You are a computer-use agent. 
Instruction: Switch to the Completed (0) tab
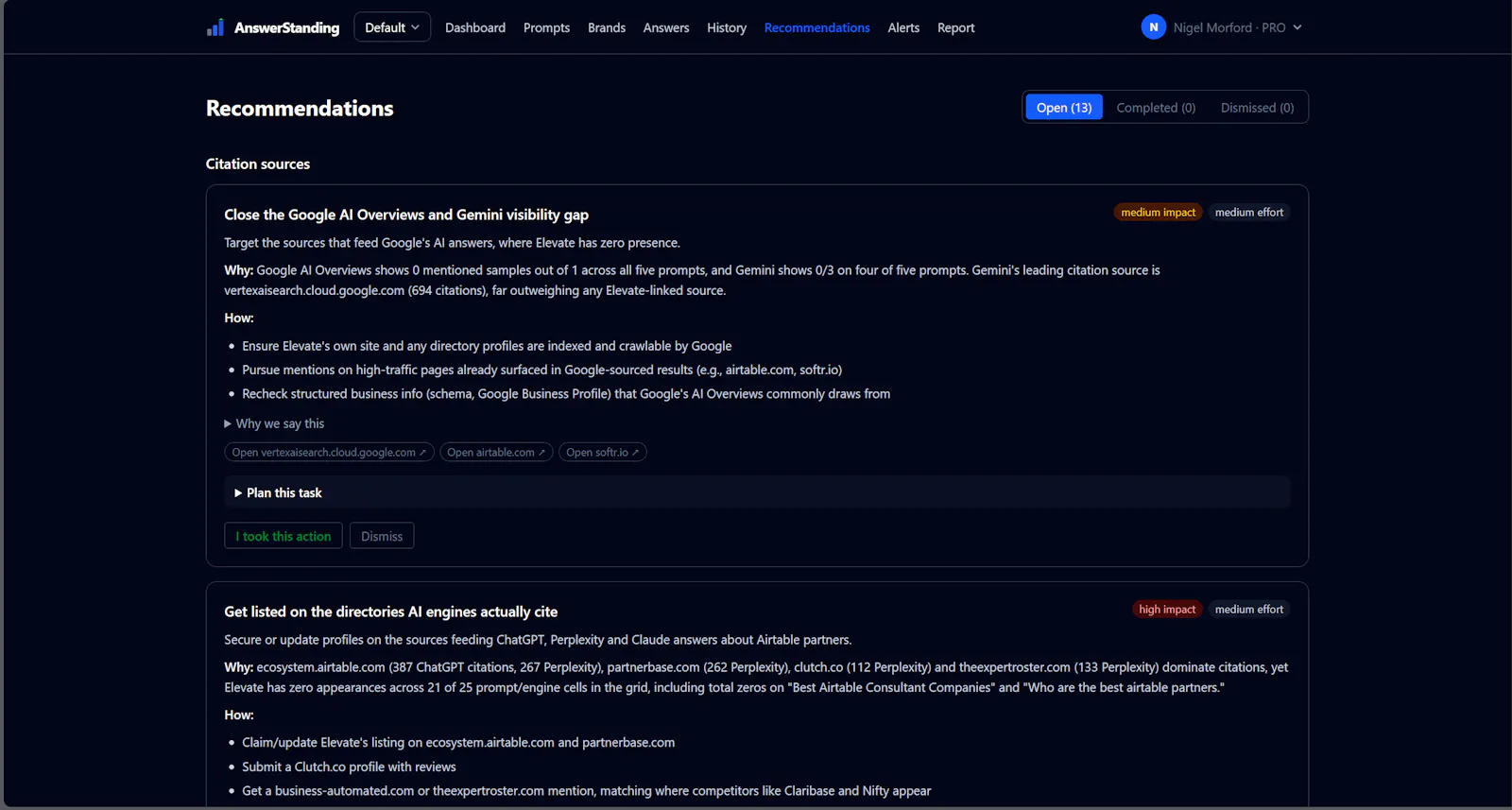[x=1156, y=108]
